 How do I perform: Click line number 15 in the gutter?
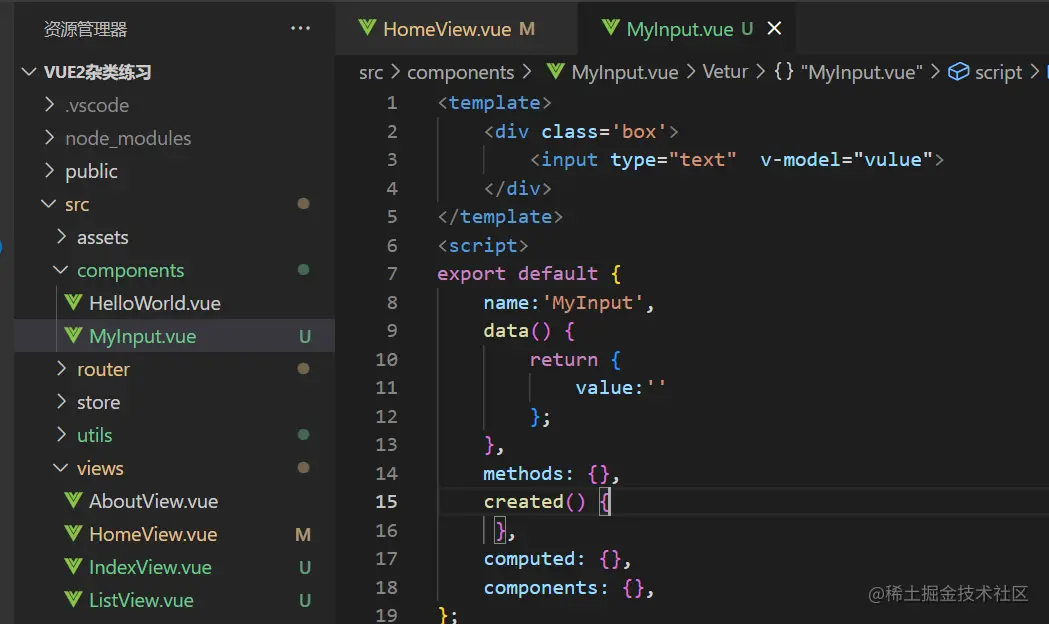(x=386, y=502)
